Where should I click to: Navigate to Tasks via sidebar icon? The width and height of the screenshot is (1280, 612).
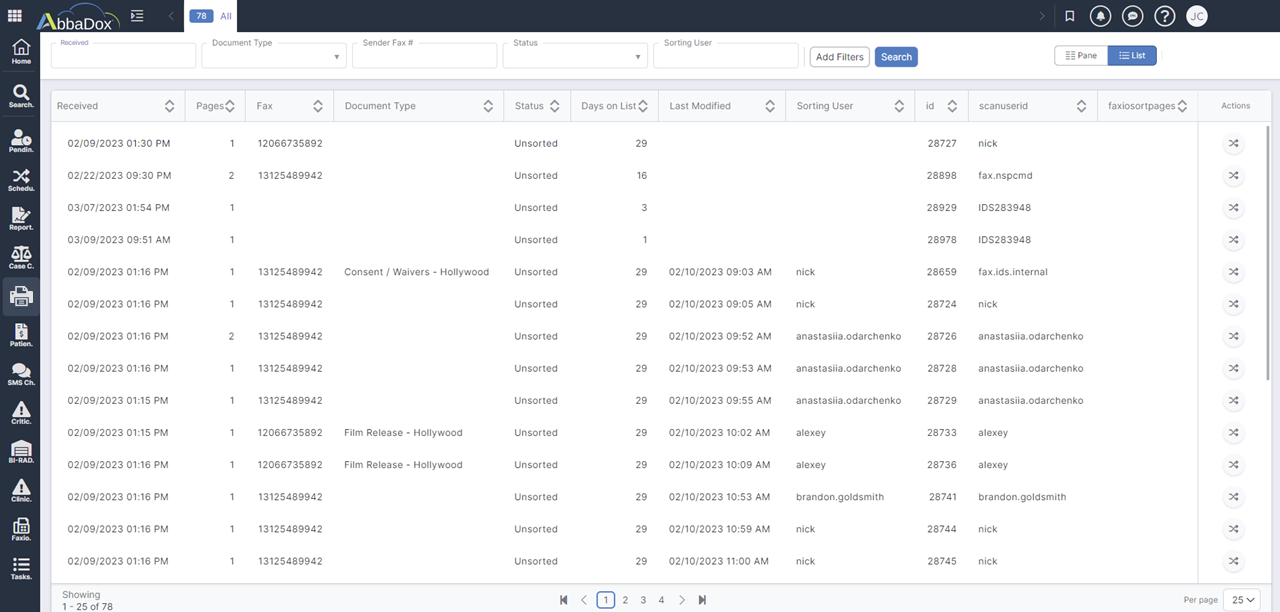click(20, 568)
